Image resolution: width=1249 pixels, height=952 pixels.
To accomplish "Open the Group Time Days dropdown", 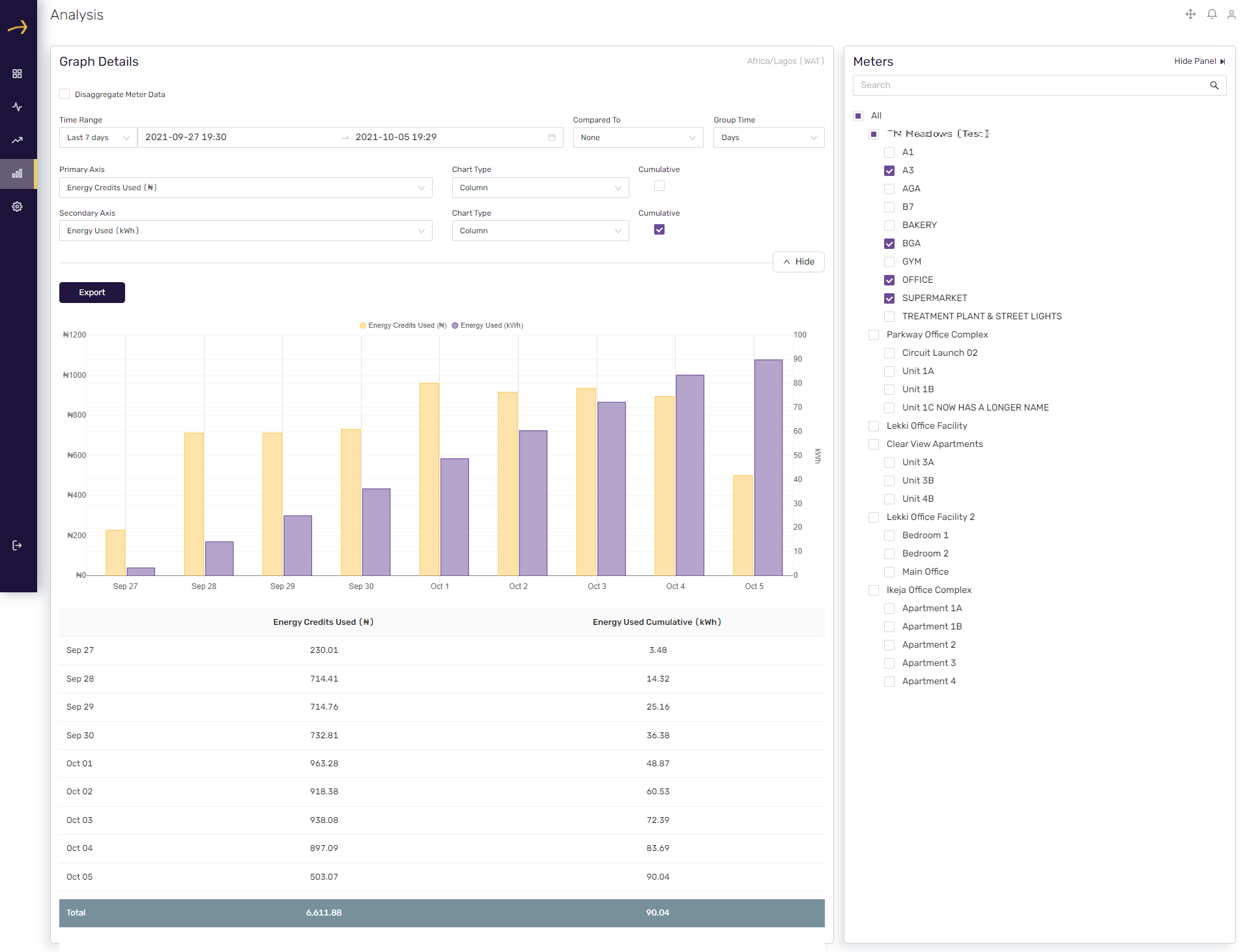I will [769, 137].
